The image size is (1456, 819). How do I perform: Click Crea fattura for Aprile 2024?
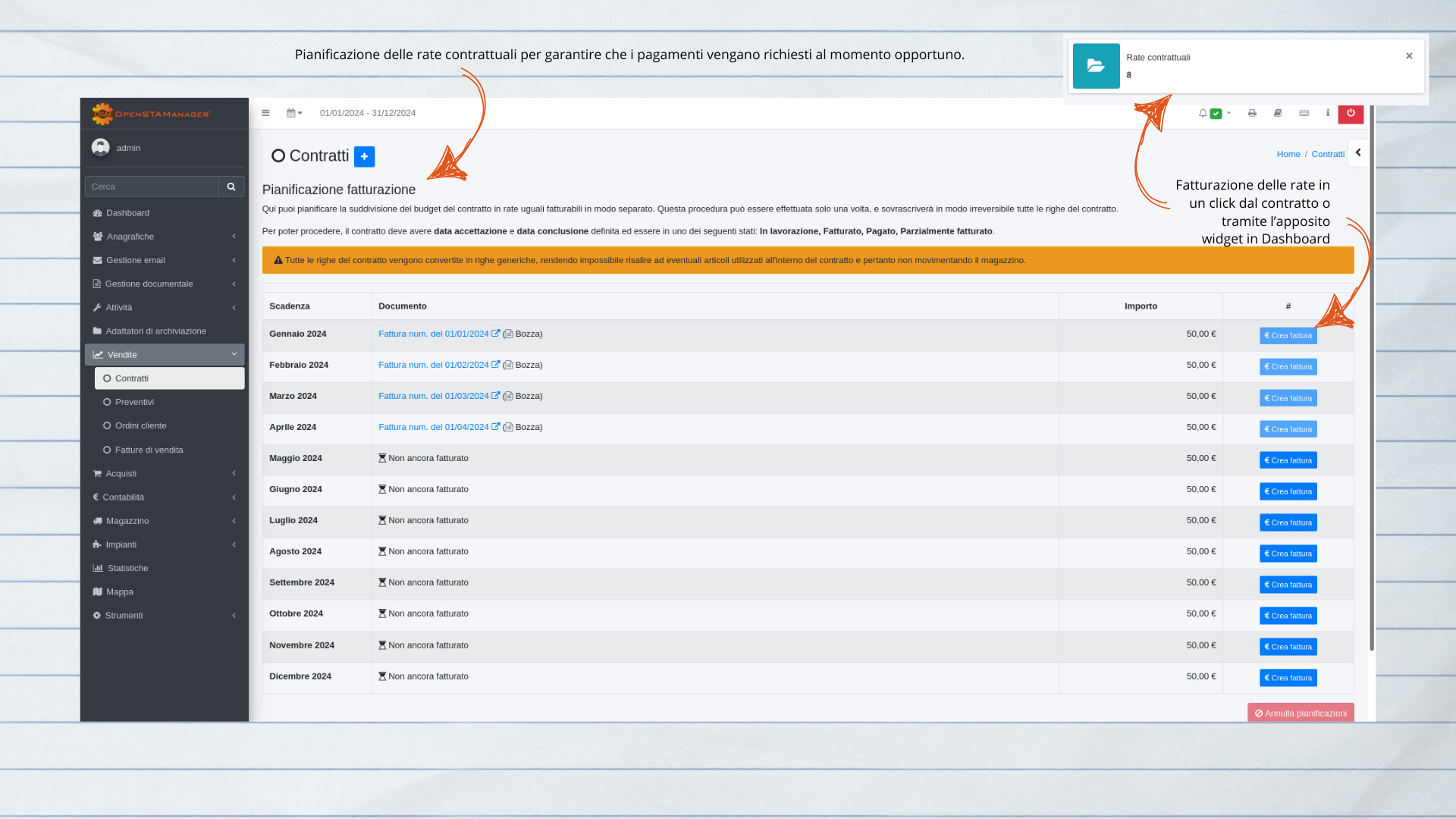click(1288, 429)
